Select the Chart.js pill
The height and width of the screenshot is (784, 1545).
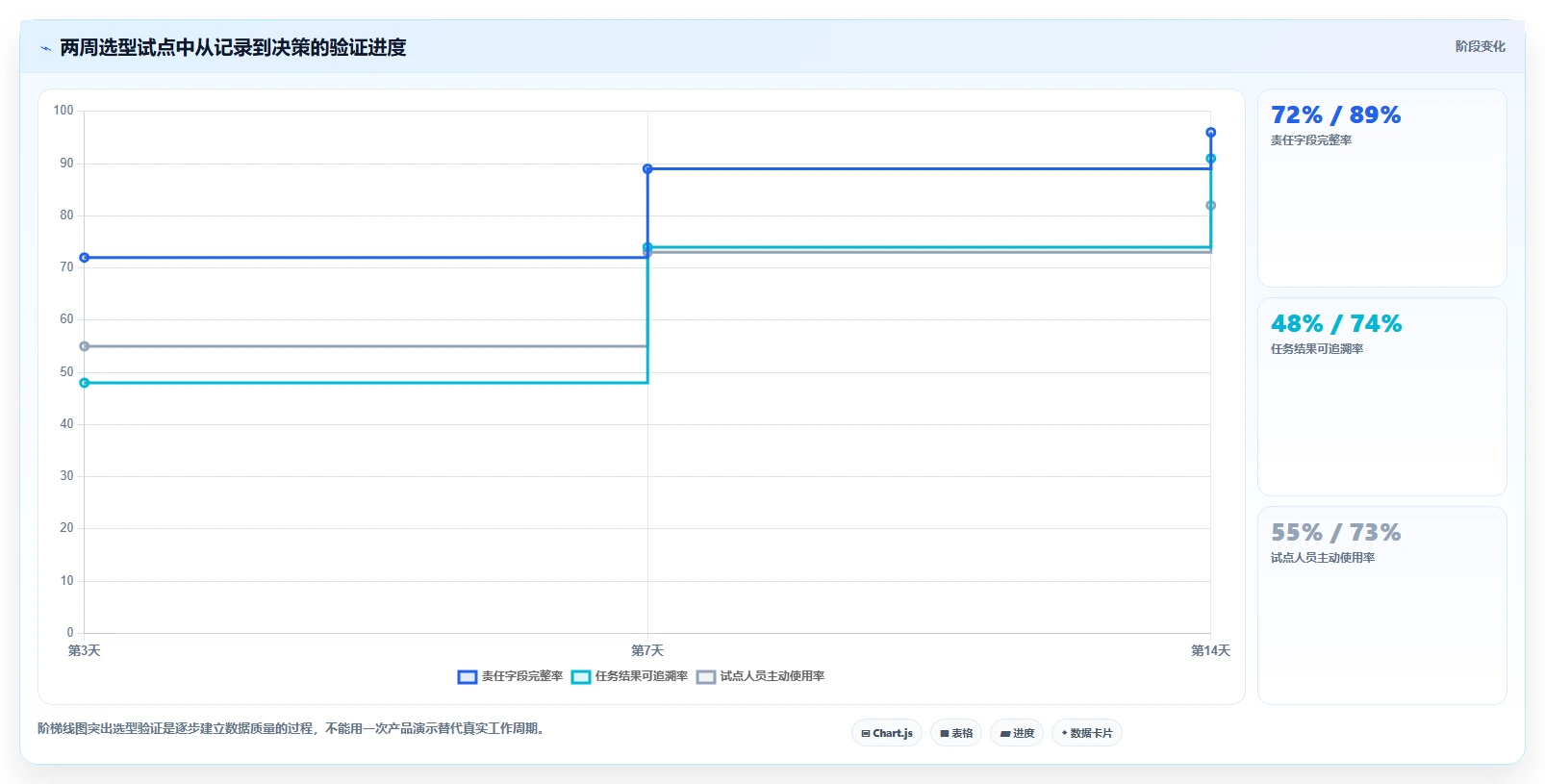(x=887, y=733)
